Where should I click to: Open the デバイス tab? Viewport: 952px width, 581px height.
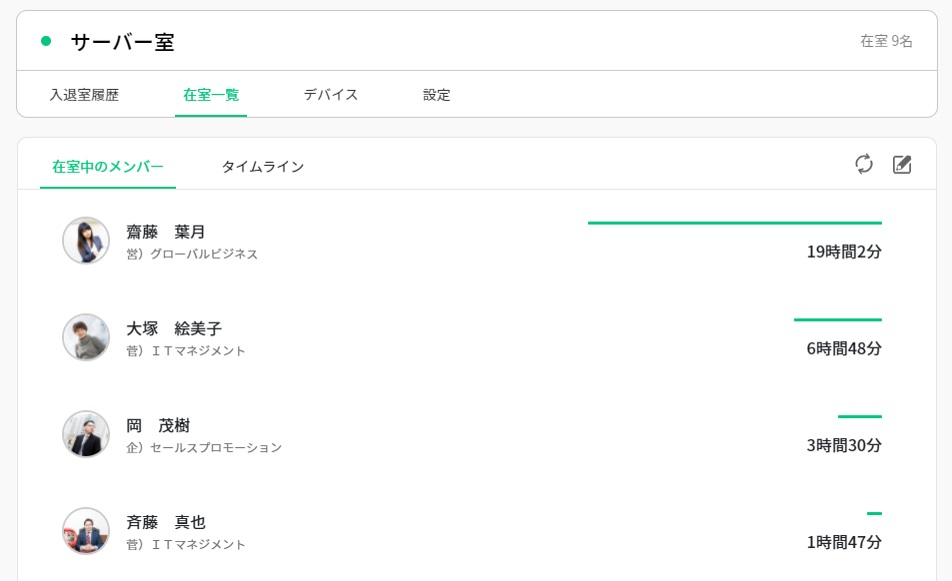click(331, 95)
